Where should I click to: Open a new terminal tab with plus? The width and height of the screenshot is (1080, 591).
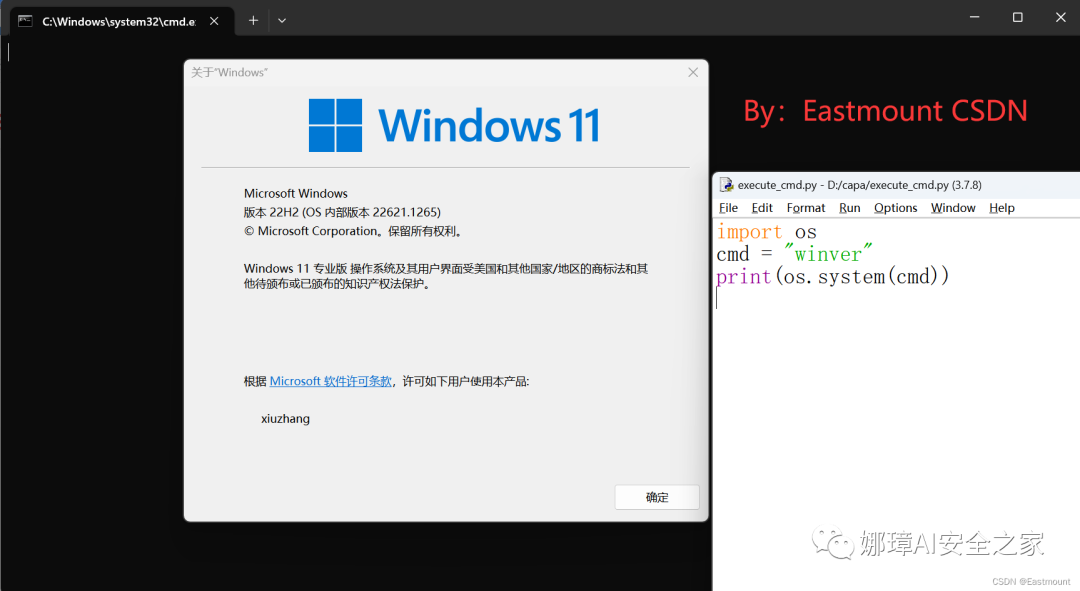tap(253, 21)
